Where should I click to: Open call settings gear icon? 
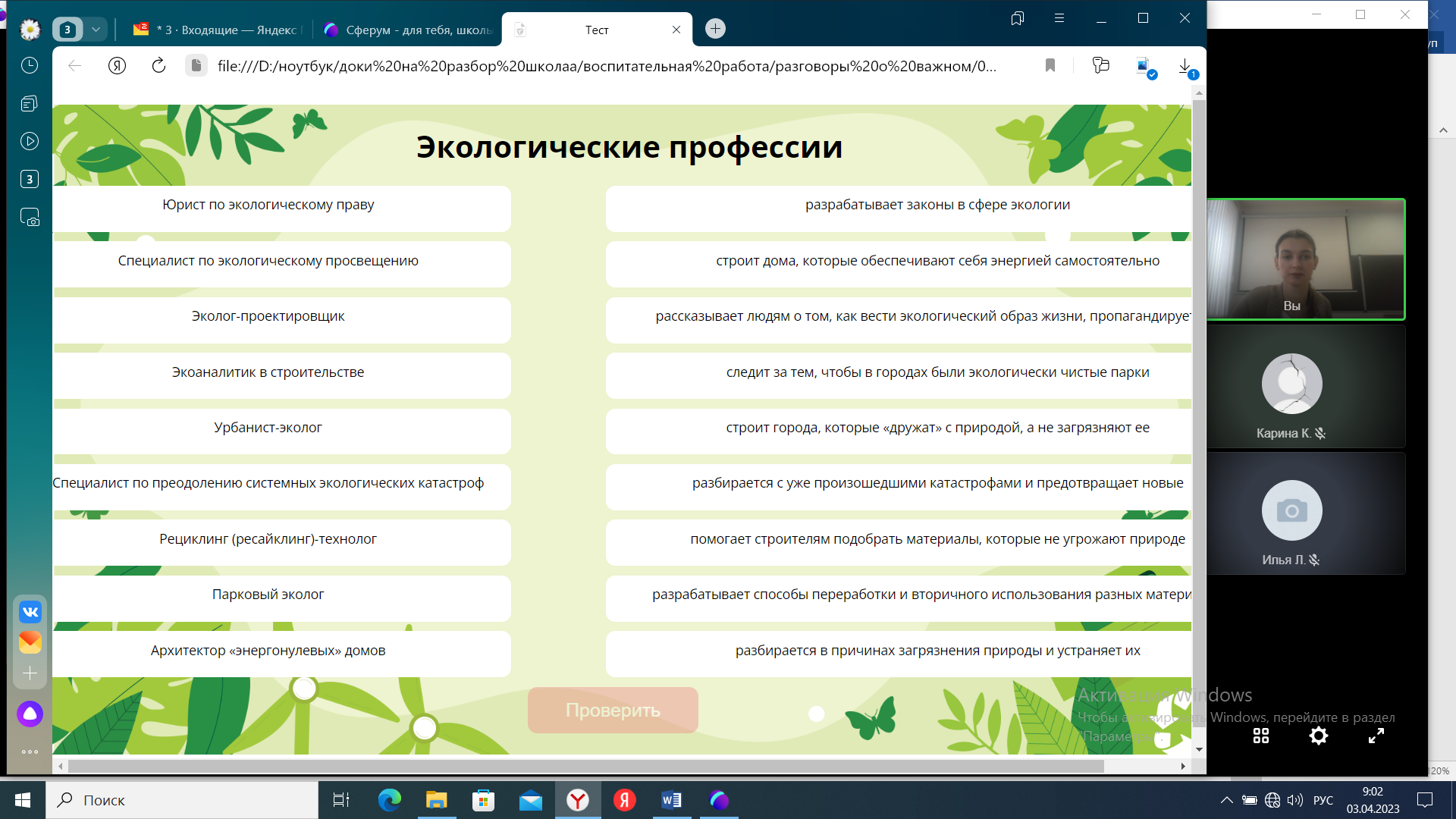point(1319,736)
